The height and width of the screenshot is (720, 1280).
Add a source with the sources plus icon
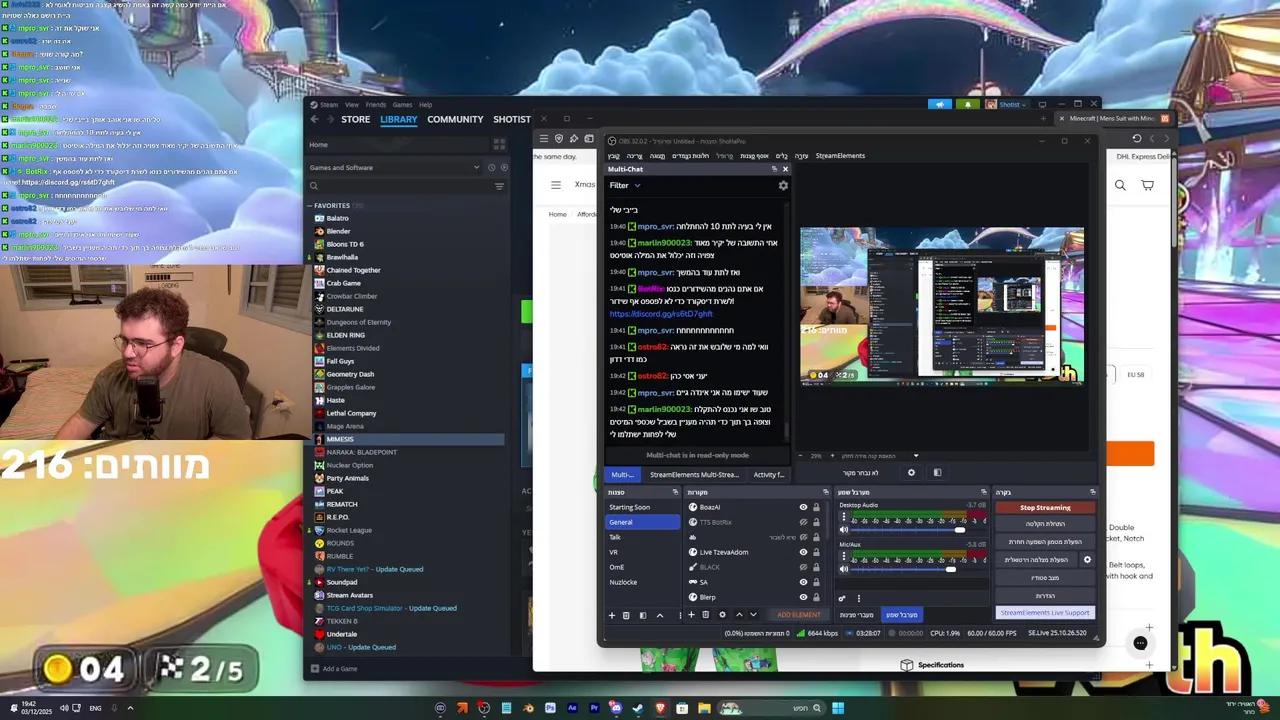(691, 615)
